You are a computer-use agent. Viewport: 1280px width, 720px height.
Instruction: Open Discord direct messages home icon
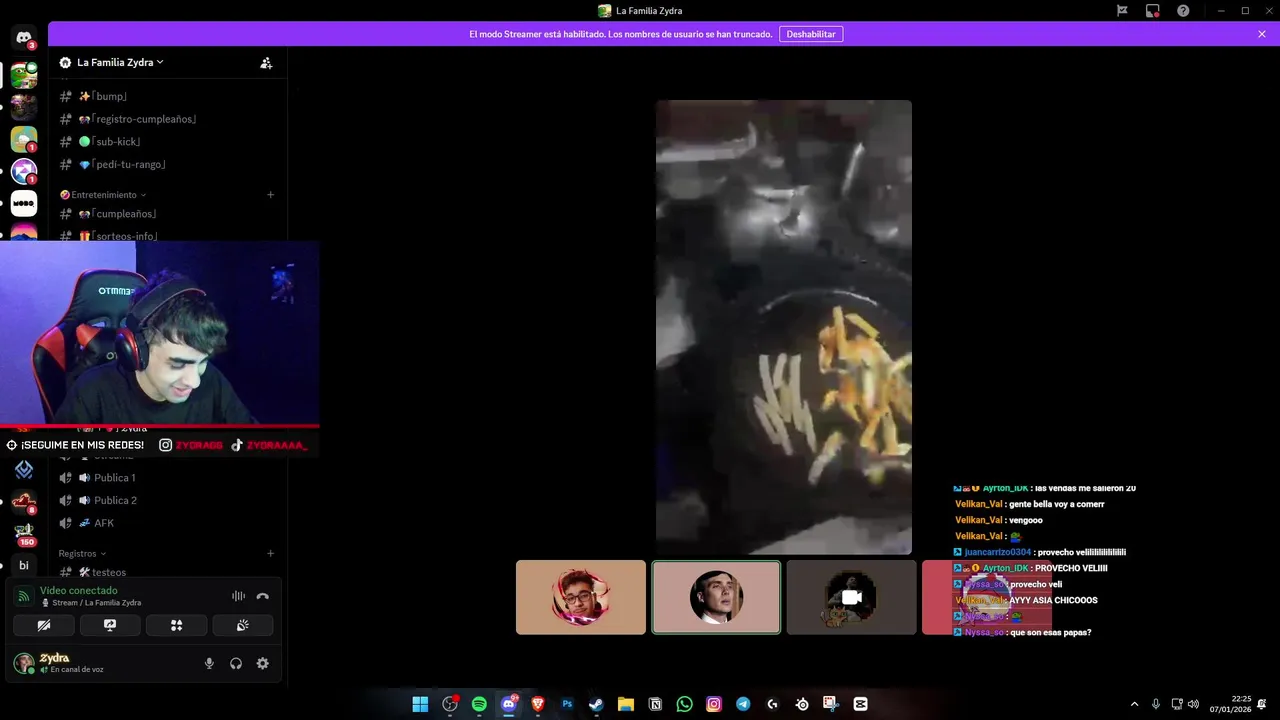(x=24, y=38)
